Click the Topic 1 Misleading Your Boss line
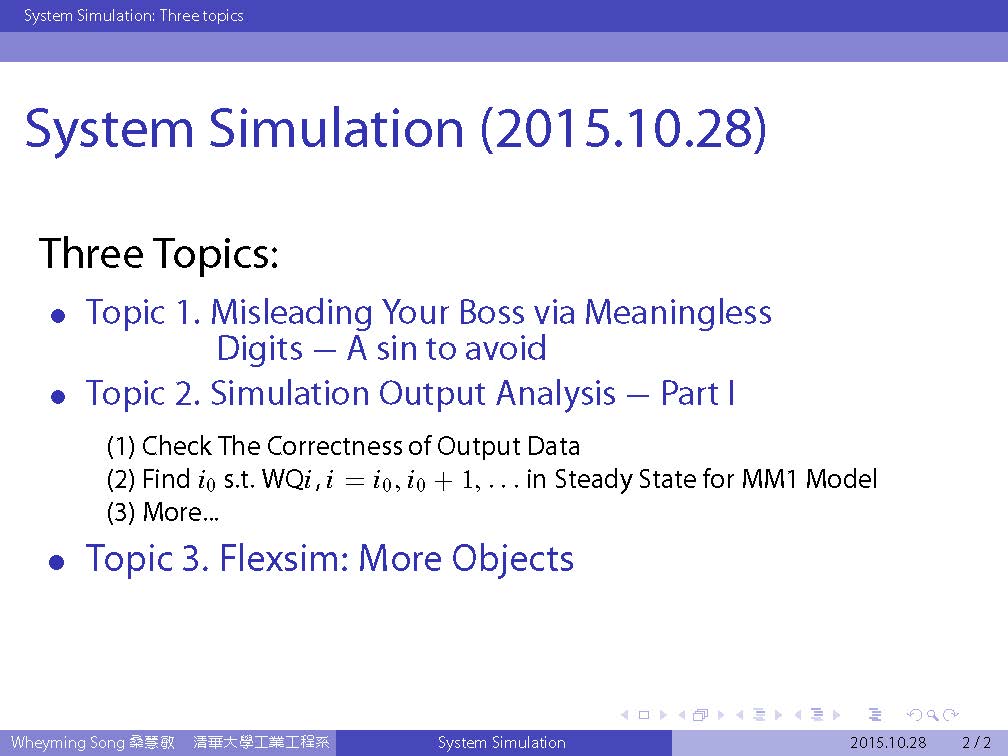This screenshot has height=756, width=1008. click(x=428, y=313)
